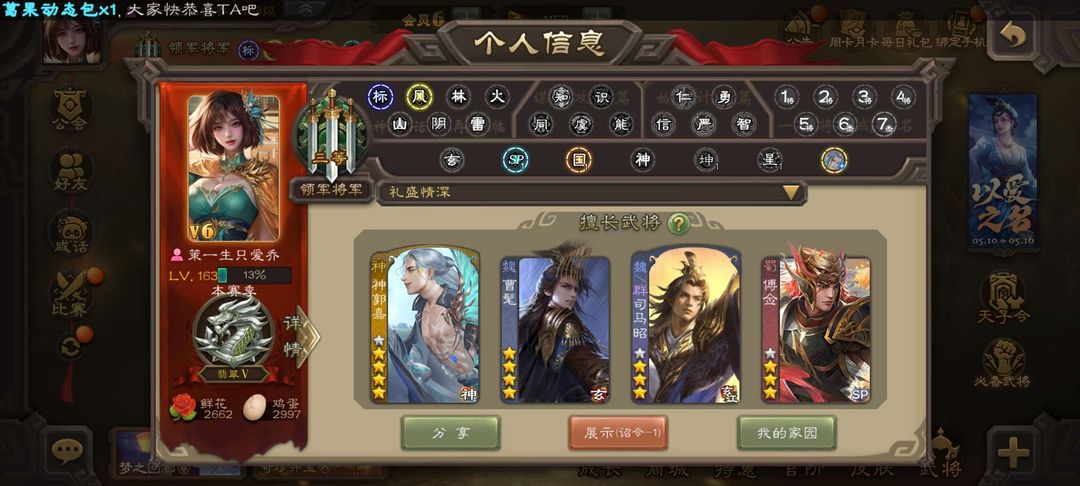Toggle the 风 package badge
This screenshot has width=1080, height=486.
[x=419, y=97]
